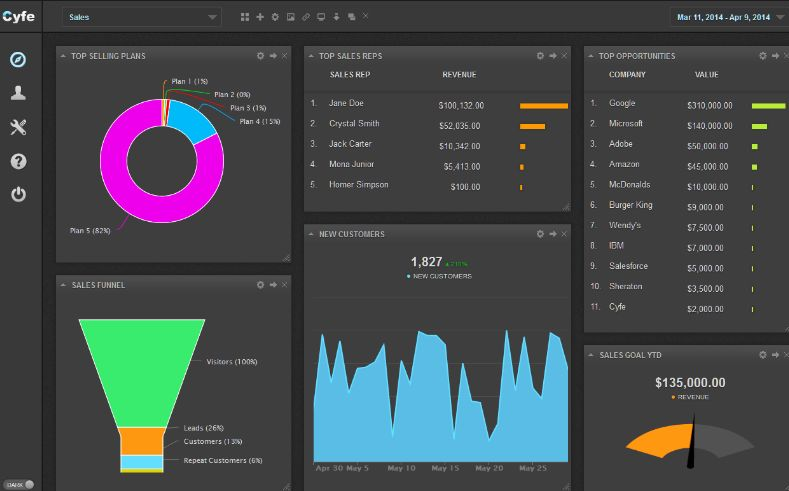
Task: Click the orange Leads funnel section
Action: [x=142, y=441]
